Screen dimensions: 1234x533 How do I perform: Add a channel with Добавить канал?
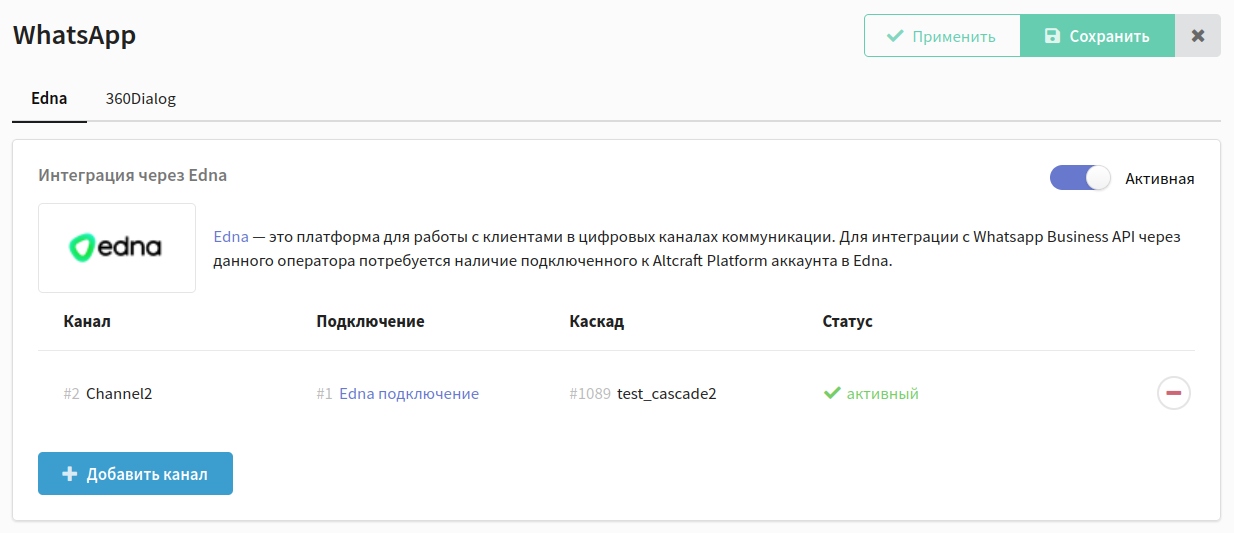click(x=135, y=474)
